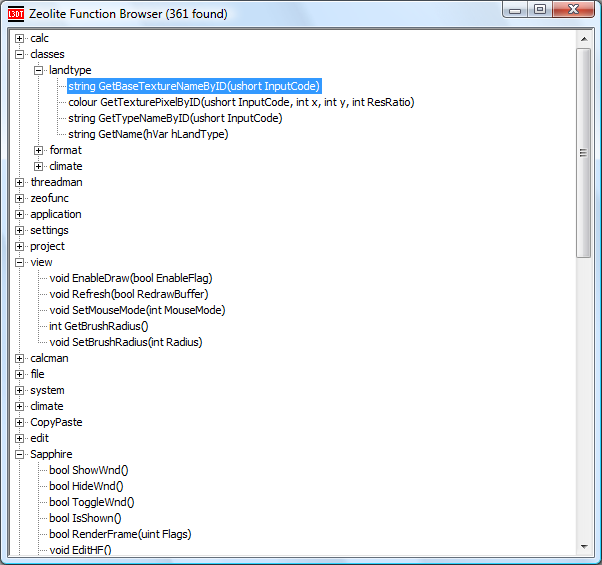Maximize the Function Browser window

pyautogui.click(x=540, y=10)
